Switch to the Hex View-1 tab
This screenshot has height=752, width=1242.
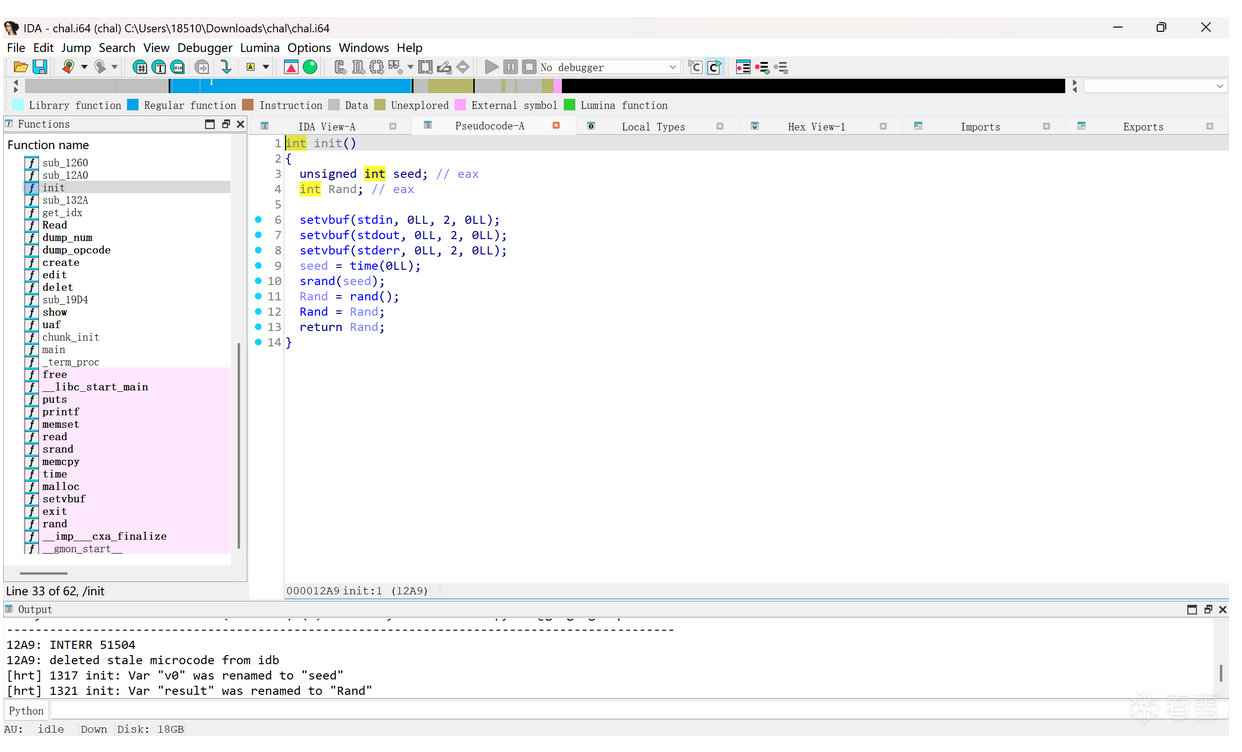[816, 127]
